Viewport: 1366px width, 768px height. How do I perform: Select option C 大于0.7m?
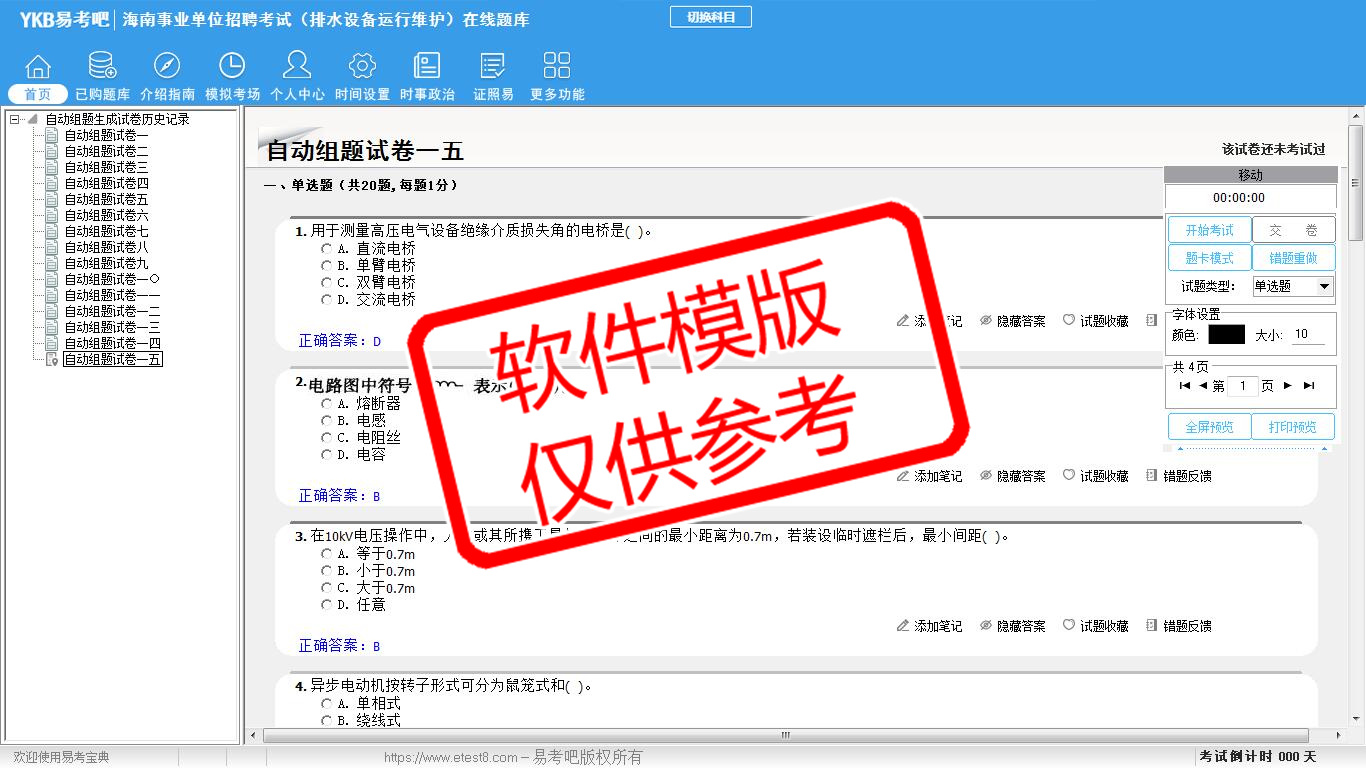(x=326, y=587)
